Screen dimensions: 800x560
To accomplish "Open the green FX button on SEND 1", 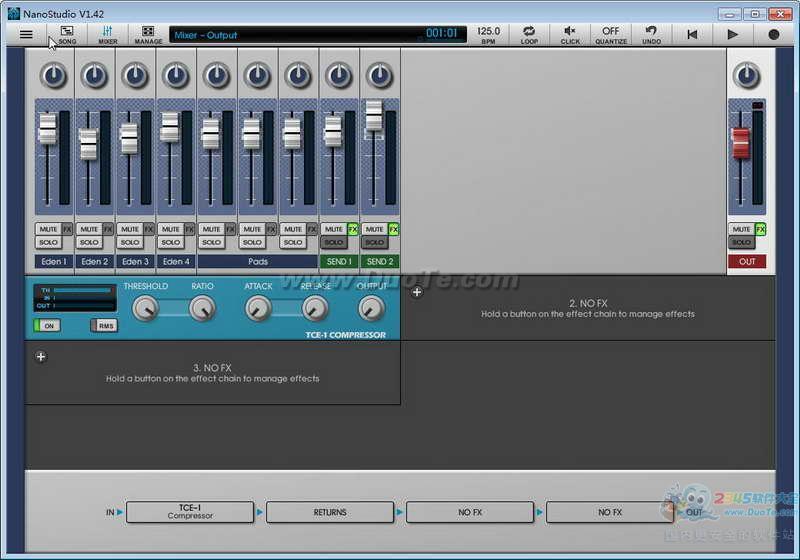I will 353,229.
